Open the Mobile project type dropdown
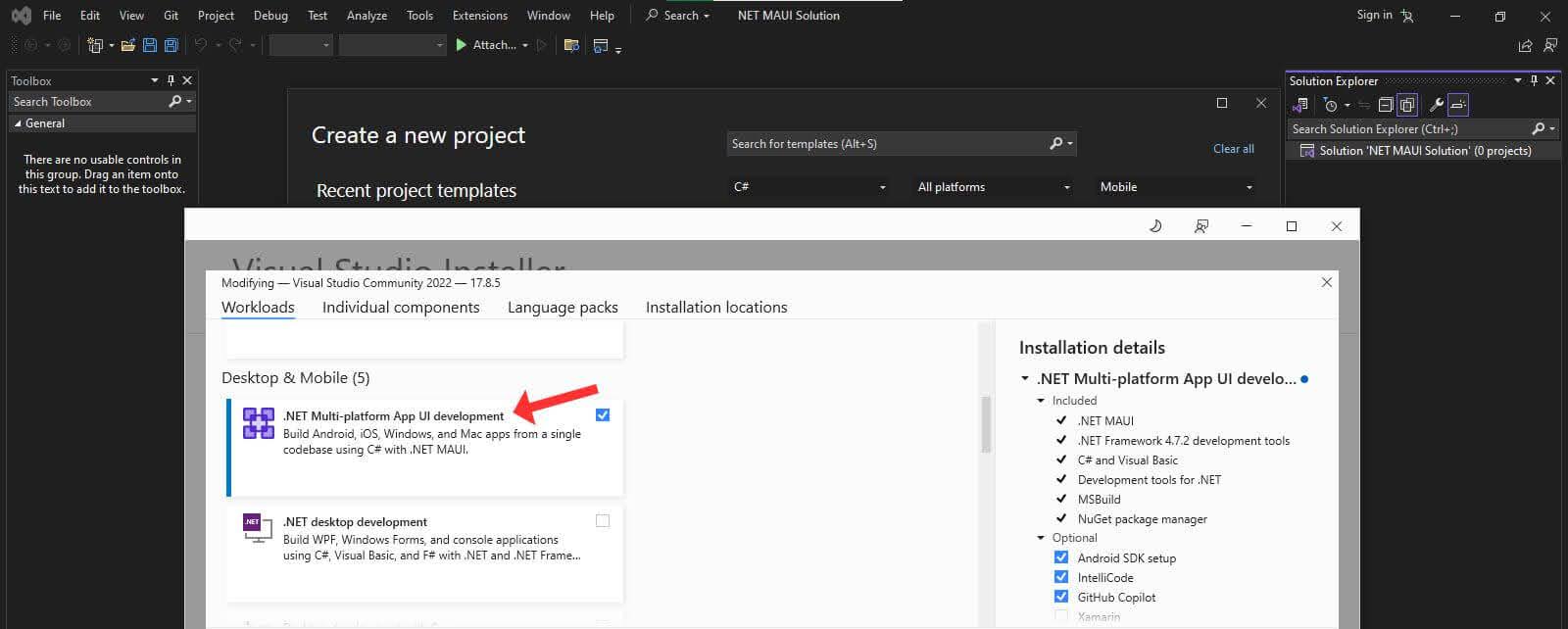Viewport: 1568px width, 629px height. pyautogui.click(x=1176, y=187)
